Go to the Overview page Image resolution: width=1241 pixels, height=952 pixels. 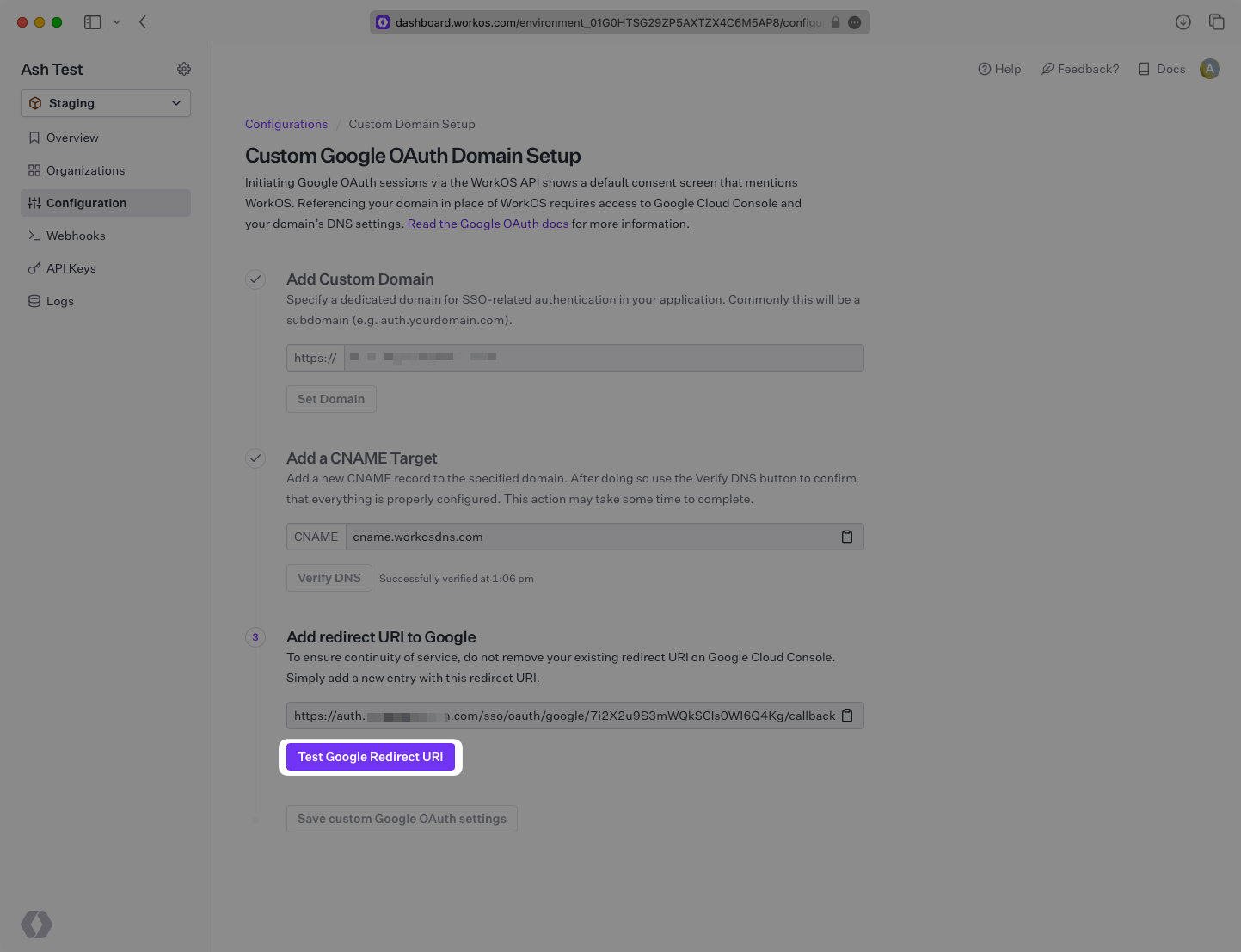72,137
